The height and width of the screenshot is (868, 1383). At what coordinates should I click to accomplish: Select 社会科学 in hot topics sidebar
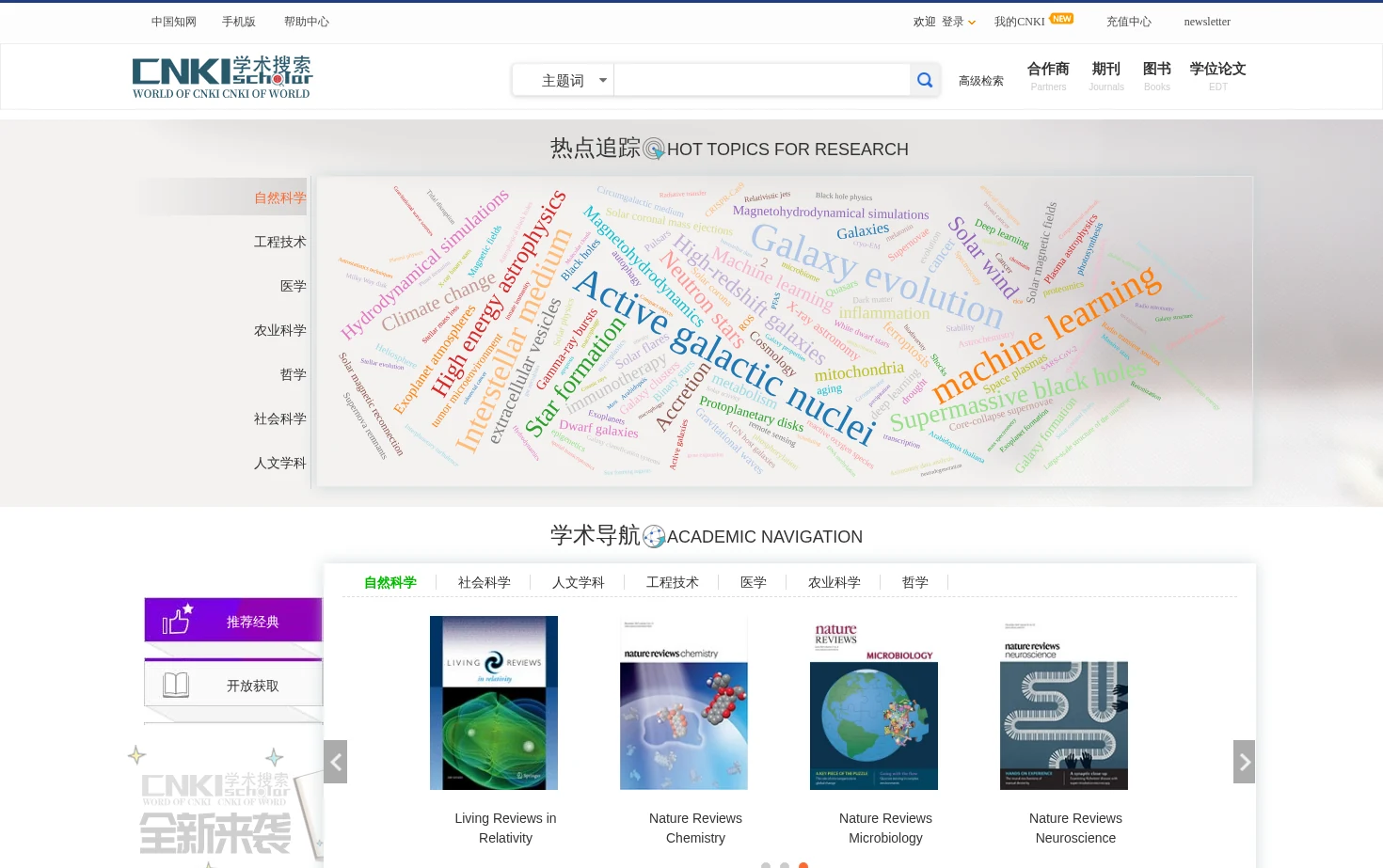(279, 418)
